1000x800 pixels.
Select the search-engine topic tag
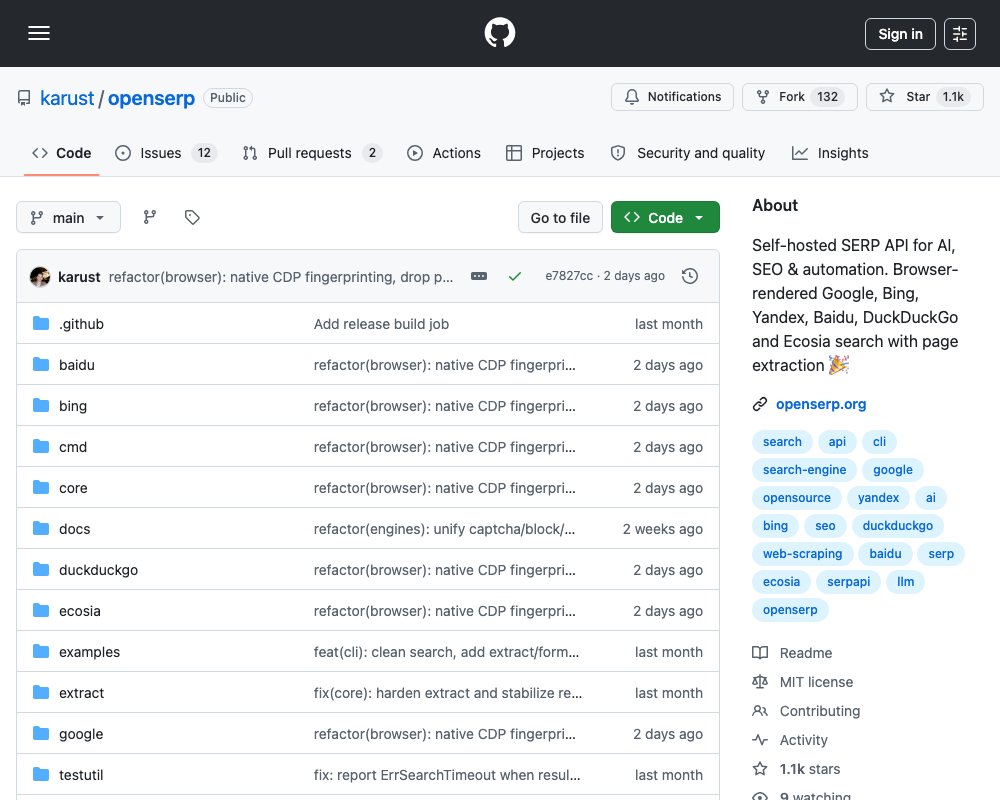[804, 470]
